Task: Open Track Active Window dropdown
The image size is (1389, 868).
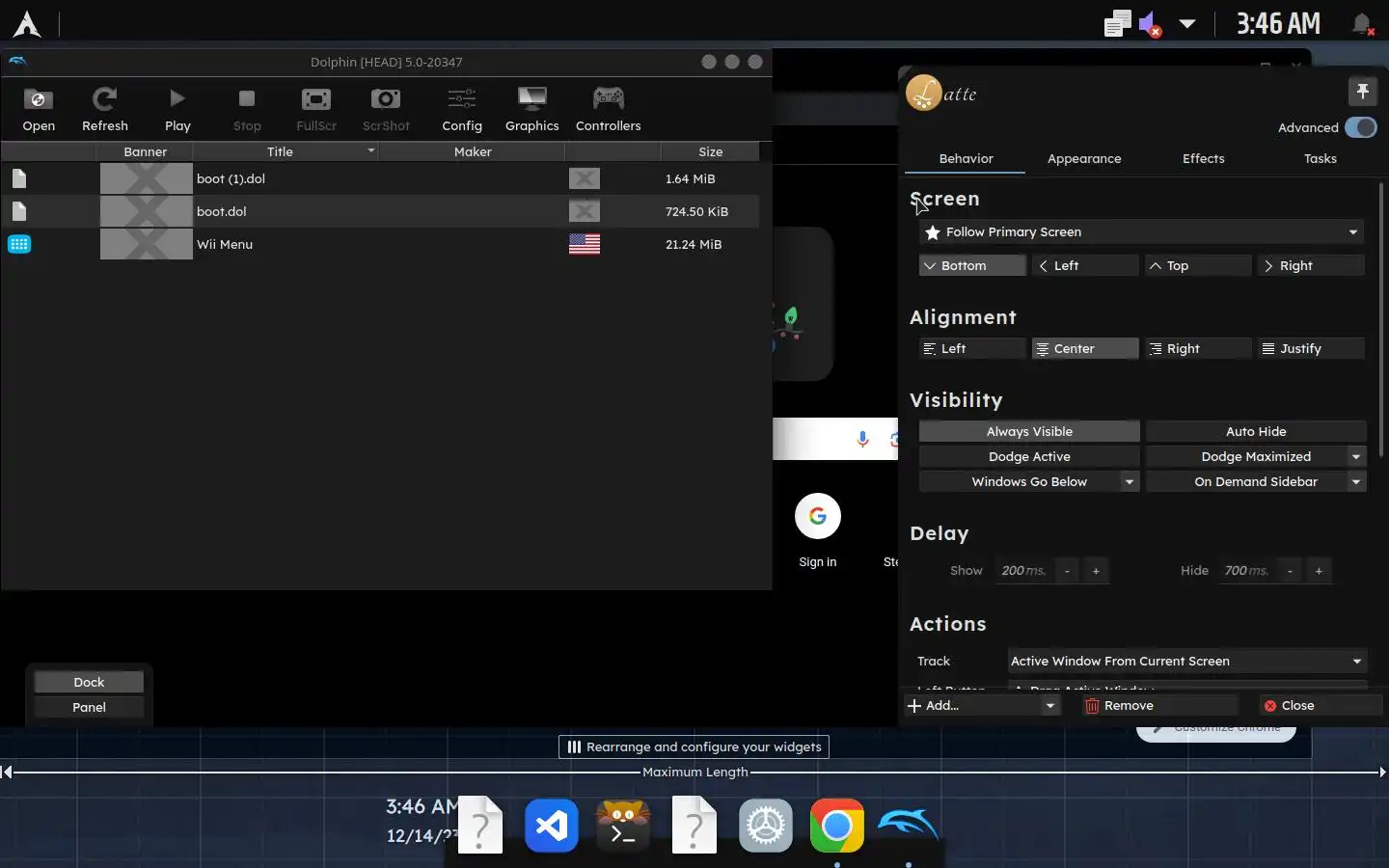Action: point(1187,661)
